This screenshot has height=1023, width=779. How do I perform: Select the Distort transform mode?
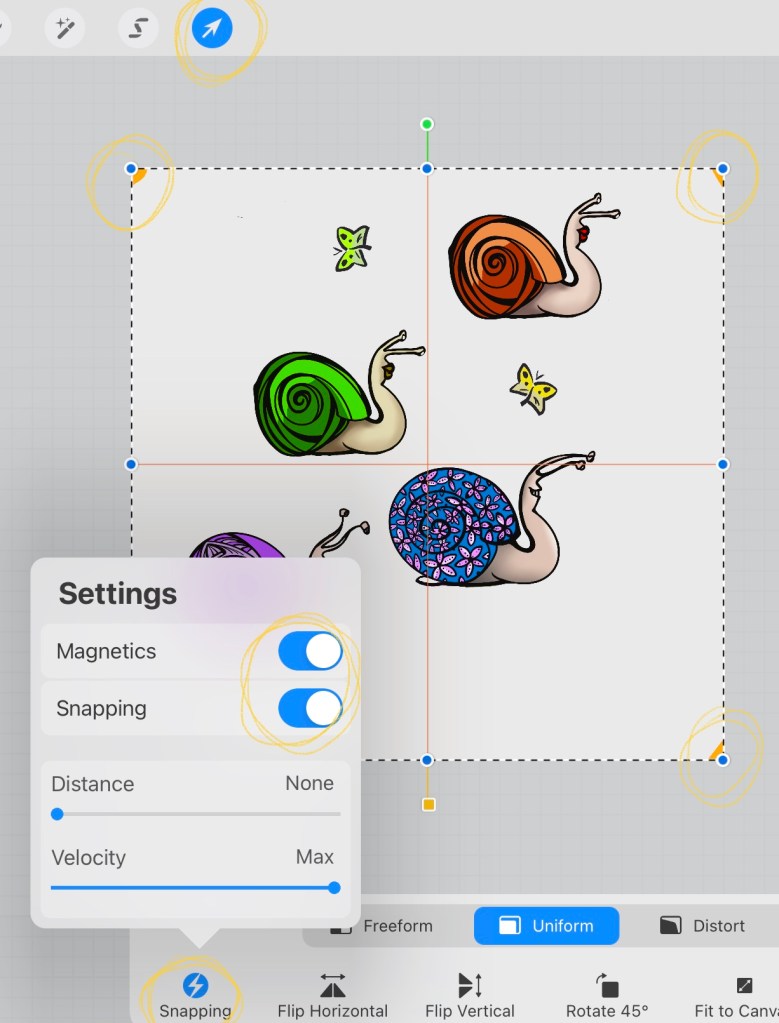[703, 926]
